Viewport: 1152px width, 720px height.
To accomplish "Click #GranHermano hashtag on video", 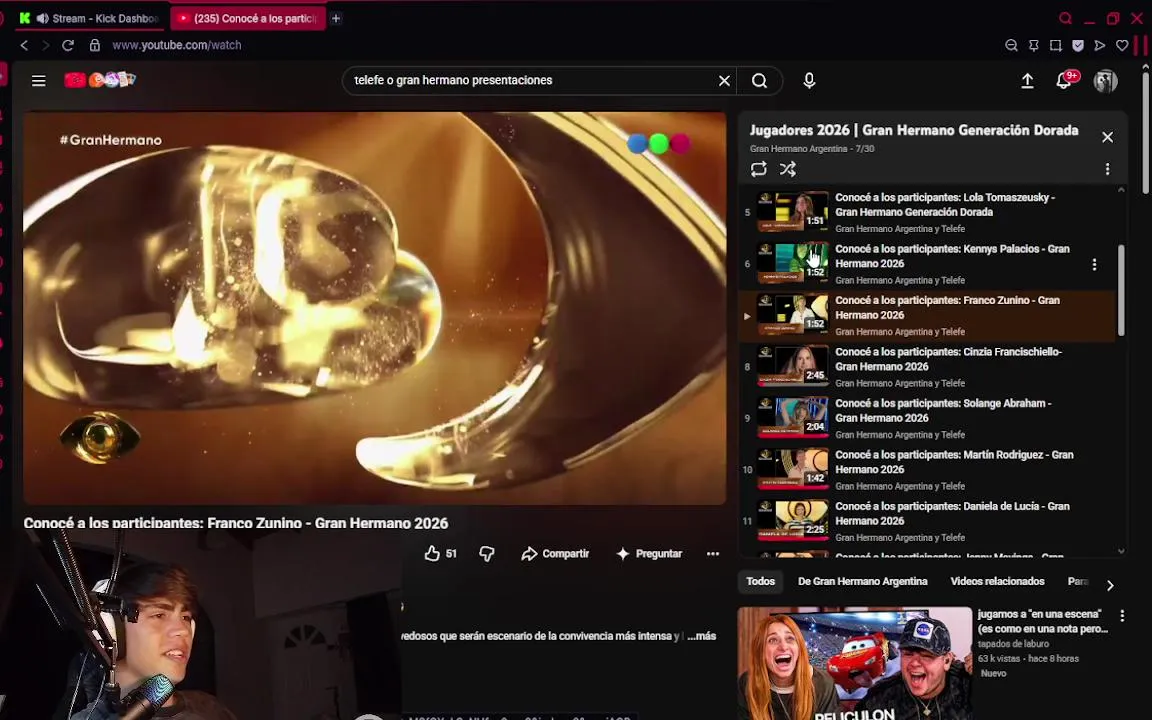I will point(110,140).
